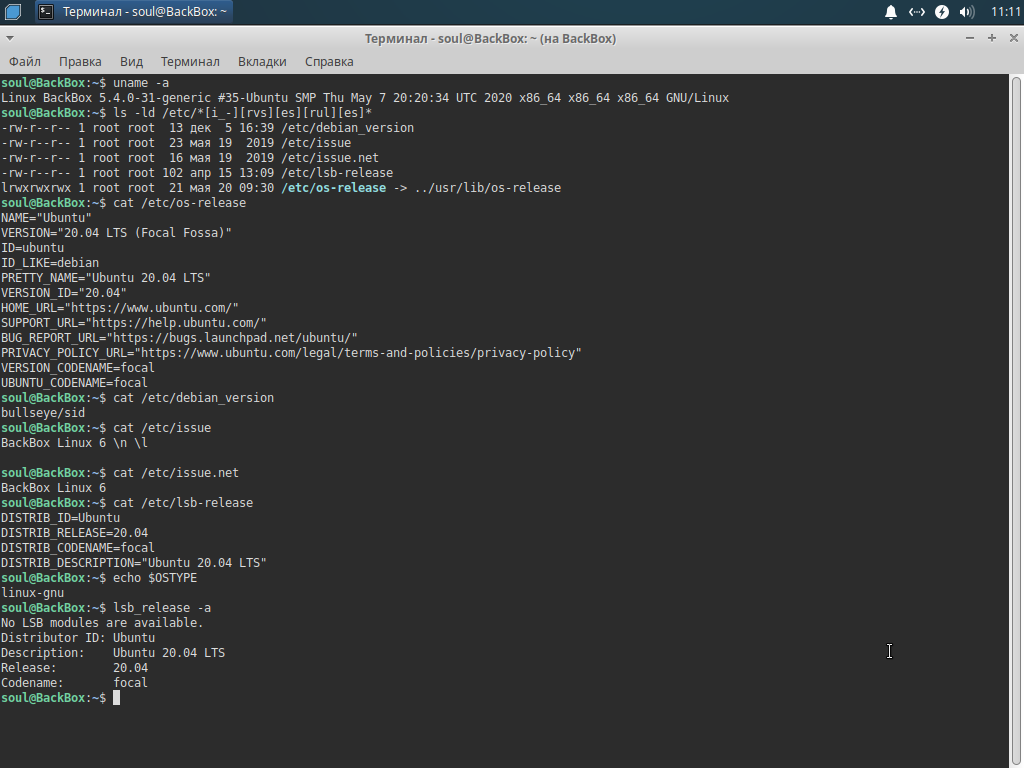Click the BUG_REPORT_URL launchpad line
The height and width of the screenshot is (768, 1024).
pos(180,338)
